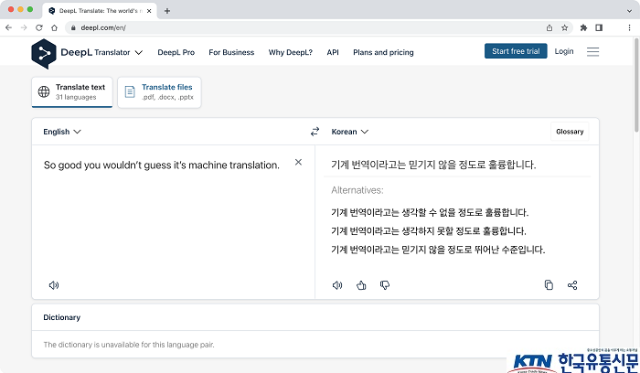Open For Business menu item
This screenshot has height=373, width=640.
[231, 52]
